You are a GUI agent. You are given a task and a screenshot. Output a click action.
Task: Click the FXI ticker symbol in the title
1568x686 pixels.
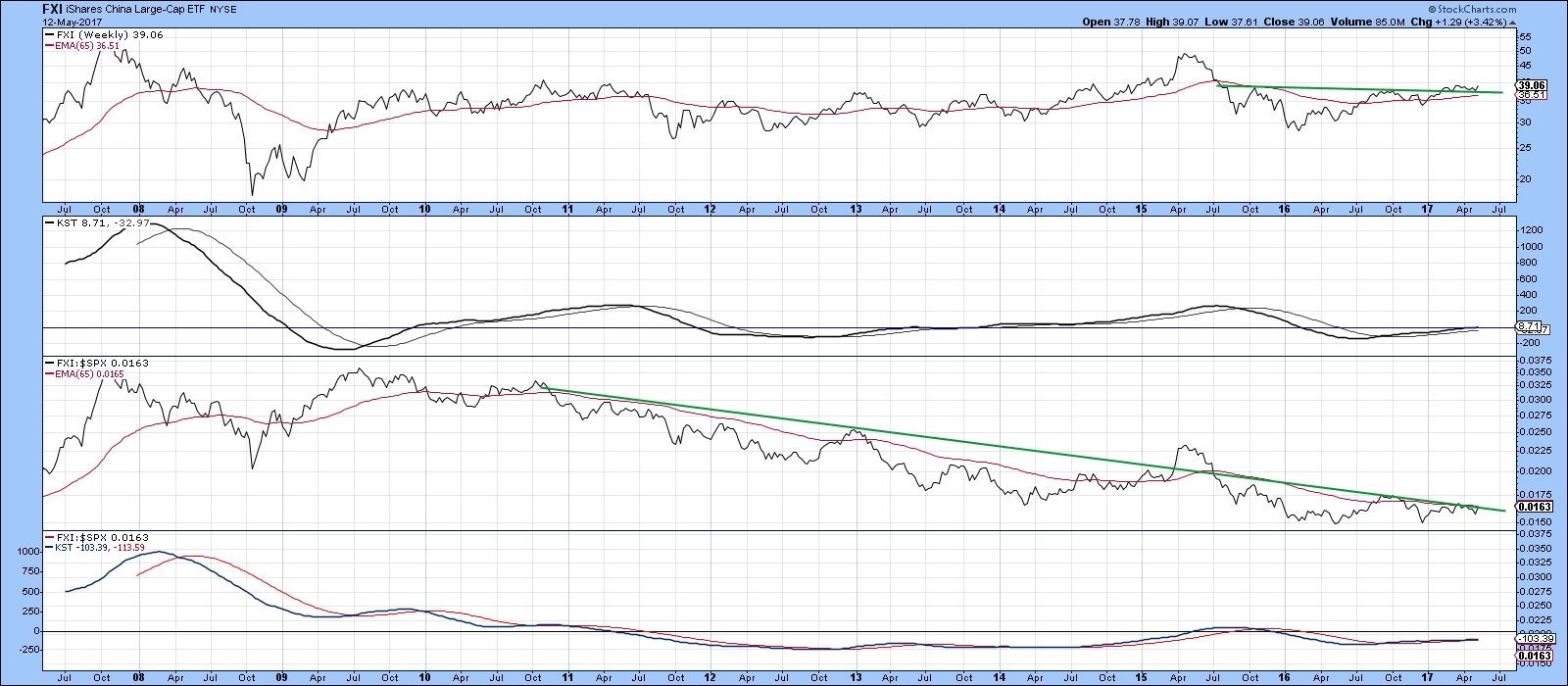53,9
